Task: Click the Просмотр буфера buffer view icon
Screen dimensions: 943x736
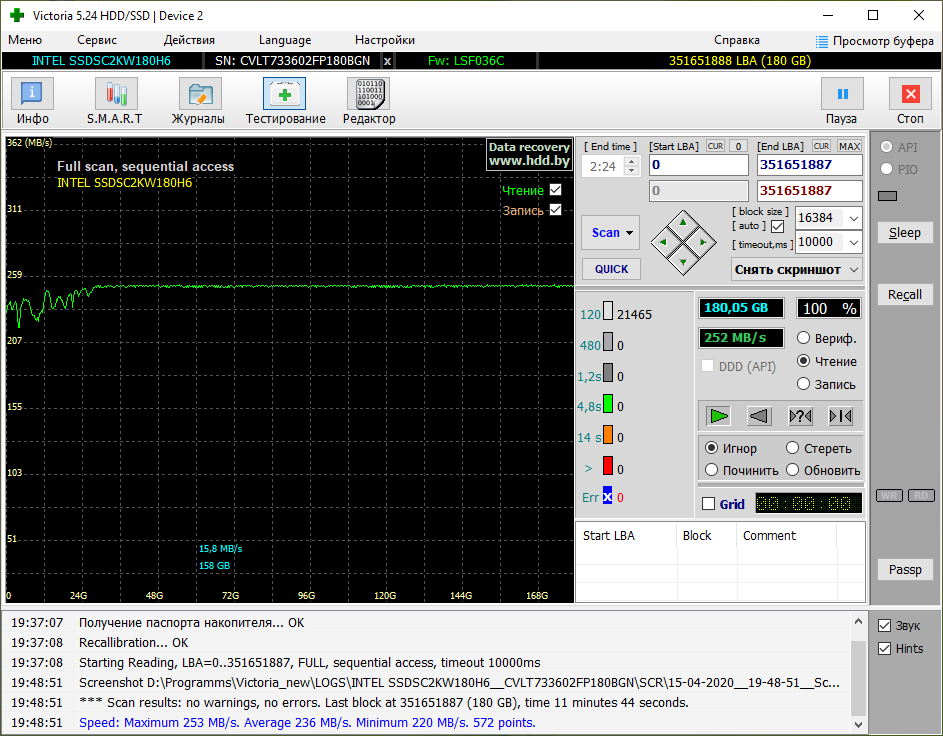Action: pyautogui.click(x=822, y=41)
